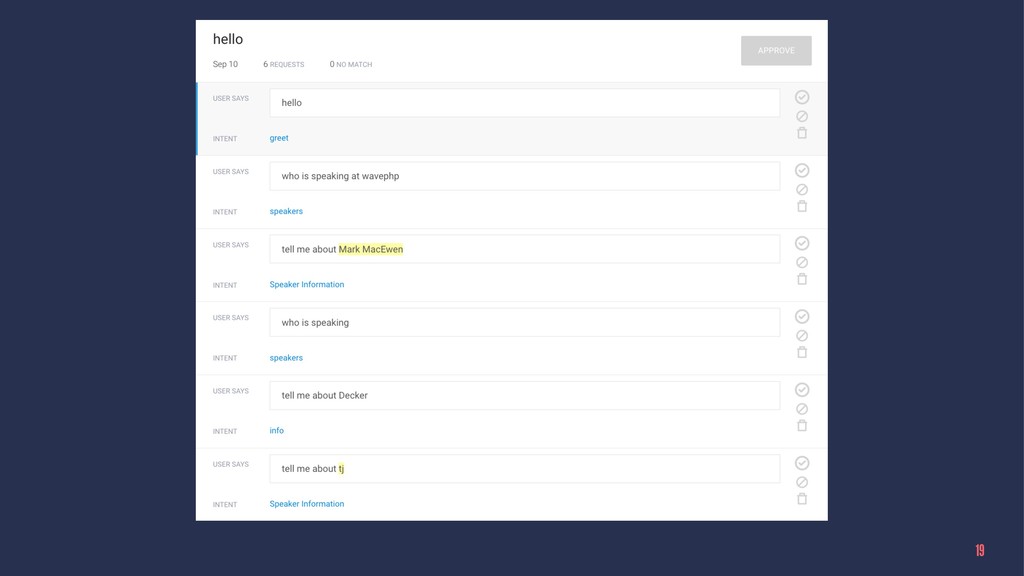Viewport: 1024px width, 576px height.
Task: Approve the 'hello' user request checkmark
Action: pyautogui.click(x=802, y=97)
